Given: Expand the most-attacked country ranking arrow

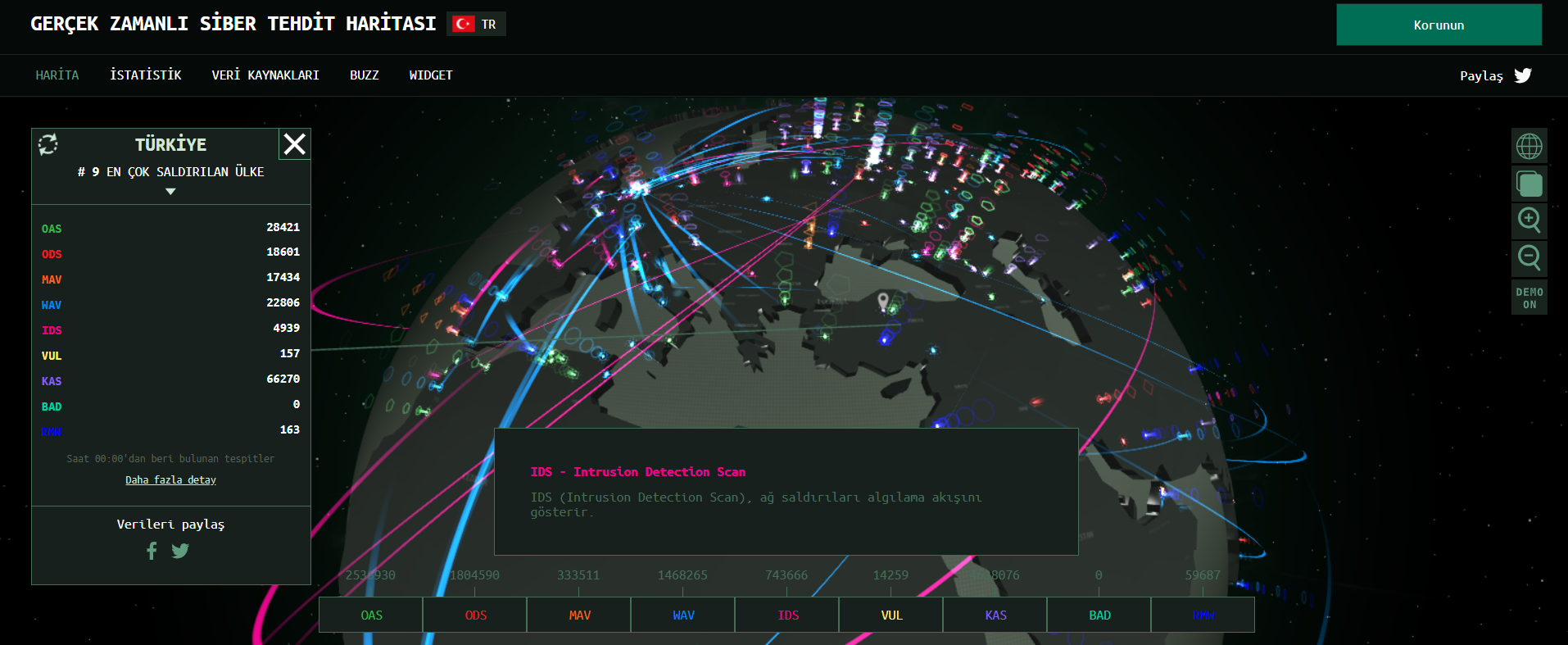Looking at the screenshot, I should click(x=170, y=192).
